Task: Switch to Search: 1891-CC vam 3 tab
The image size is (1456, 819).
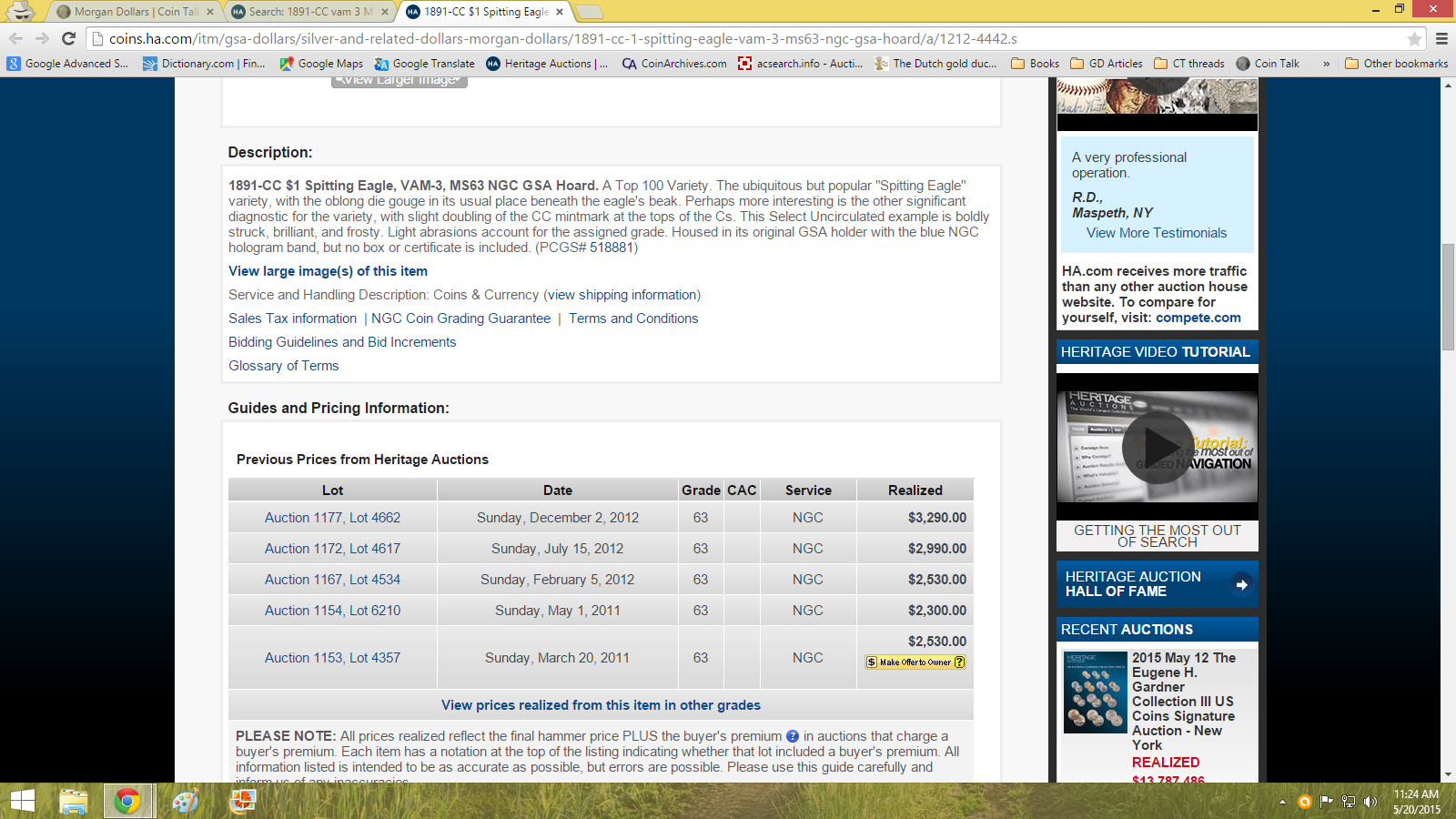Action: tap(309, 12)
